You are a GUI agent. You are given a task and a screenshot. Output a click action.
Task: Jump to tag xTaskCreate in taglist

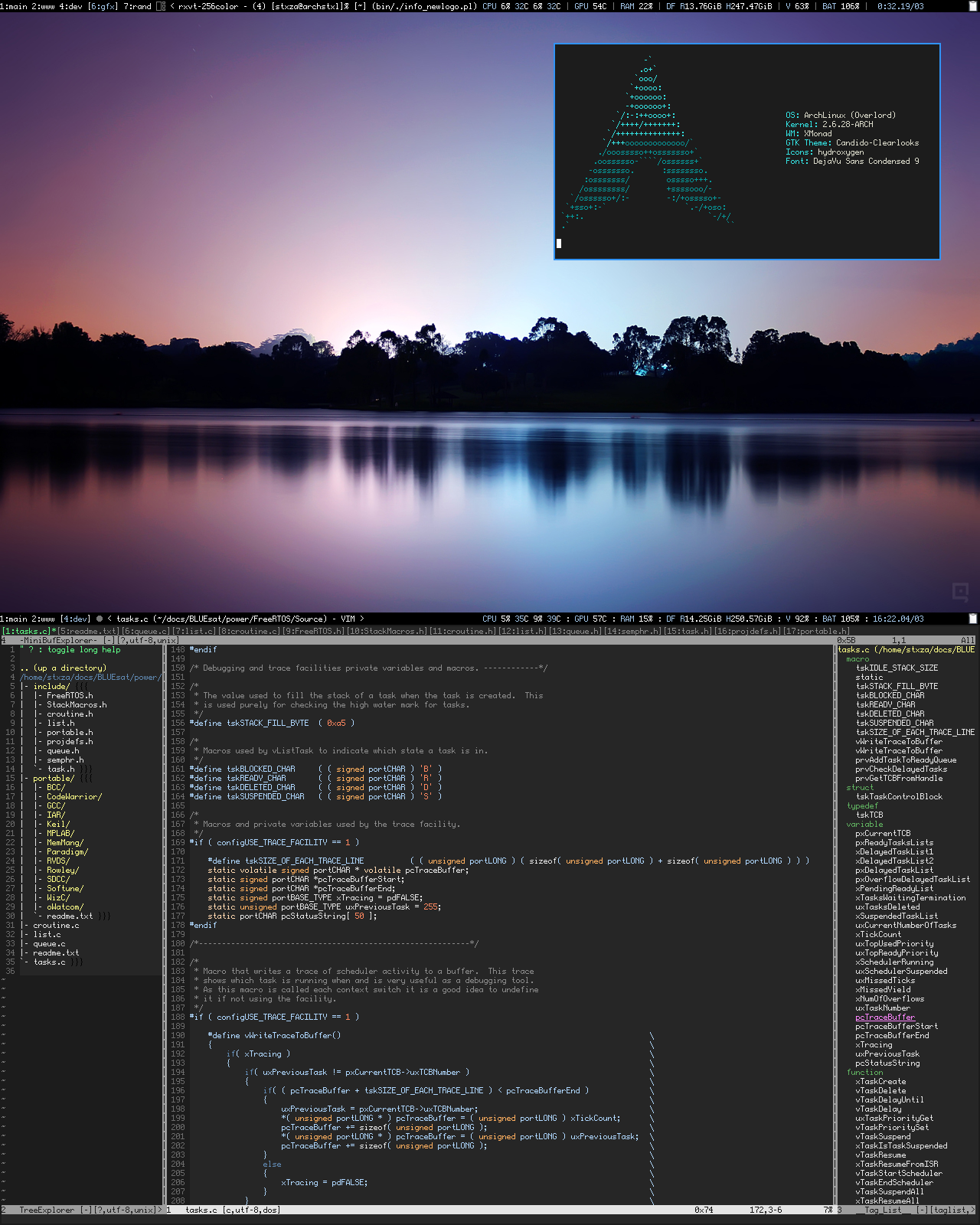coord(880,1082)
